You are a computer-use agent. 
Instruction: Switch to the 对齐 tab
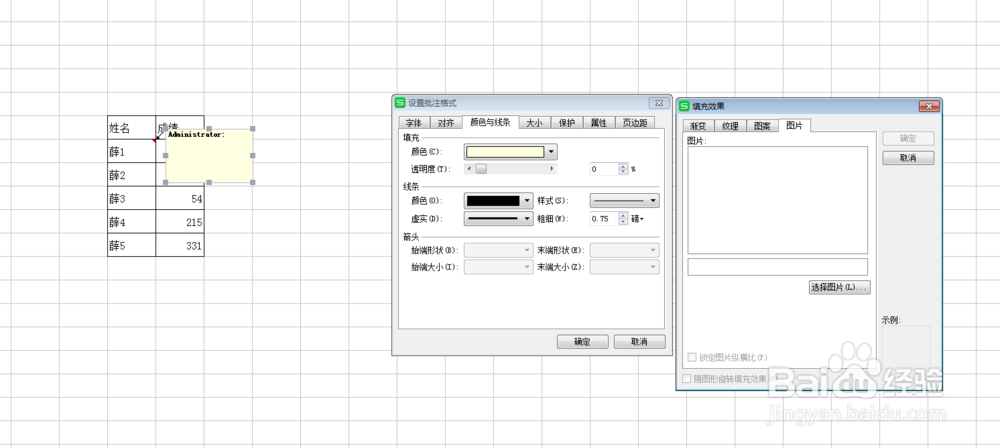point(446,123)
